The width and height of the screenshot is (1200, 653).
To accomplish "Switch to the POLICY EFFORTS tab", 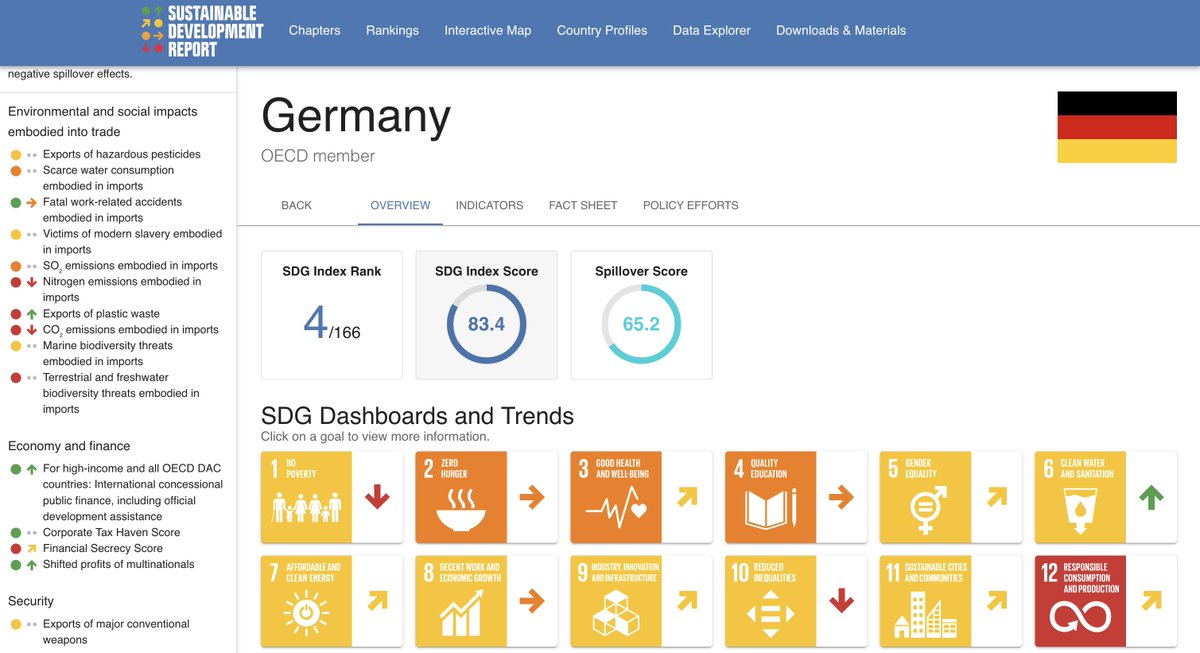I will 691,205.
